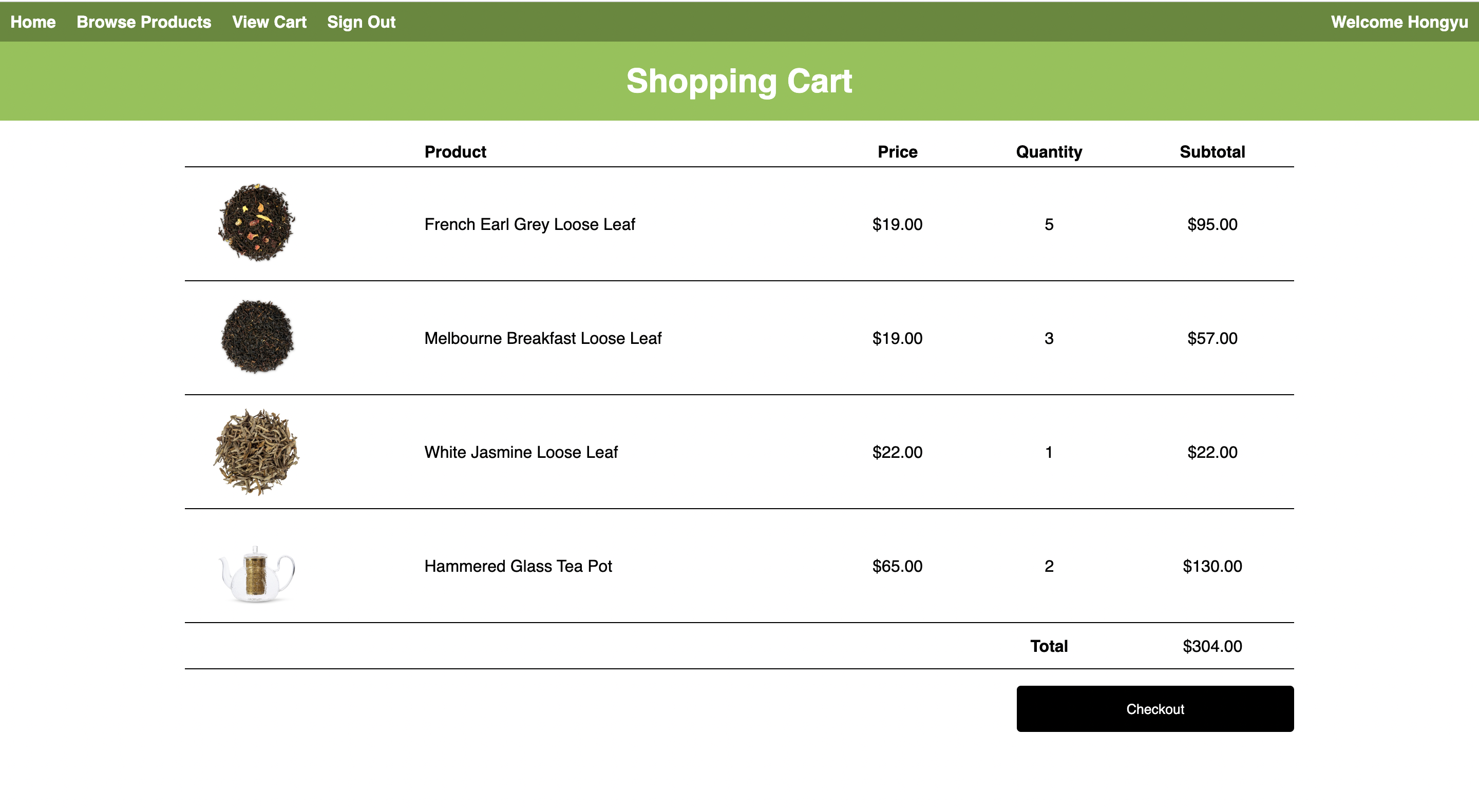The width and height of the screenshot is (1479, 812).
Task: Click quantity 5 for French Earl Grey
Action: (x=1048, y=224)
